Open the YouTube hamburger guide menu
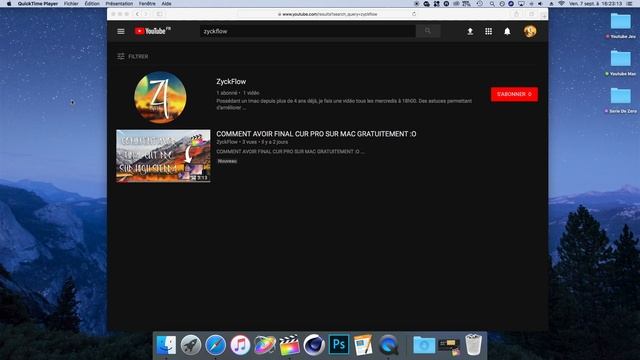Image resolution: width=640 pixels, height=360 pixels. (x=121, y=31)
